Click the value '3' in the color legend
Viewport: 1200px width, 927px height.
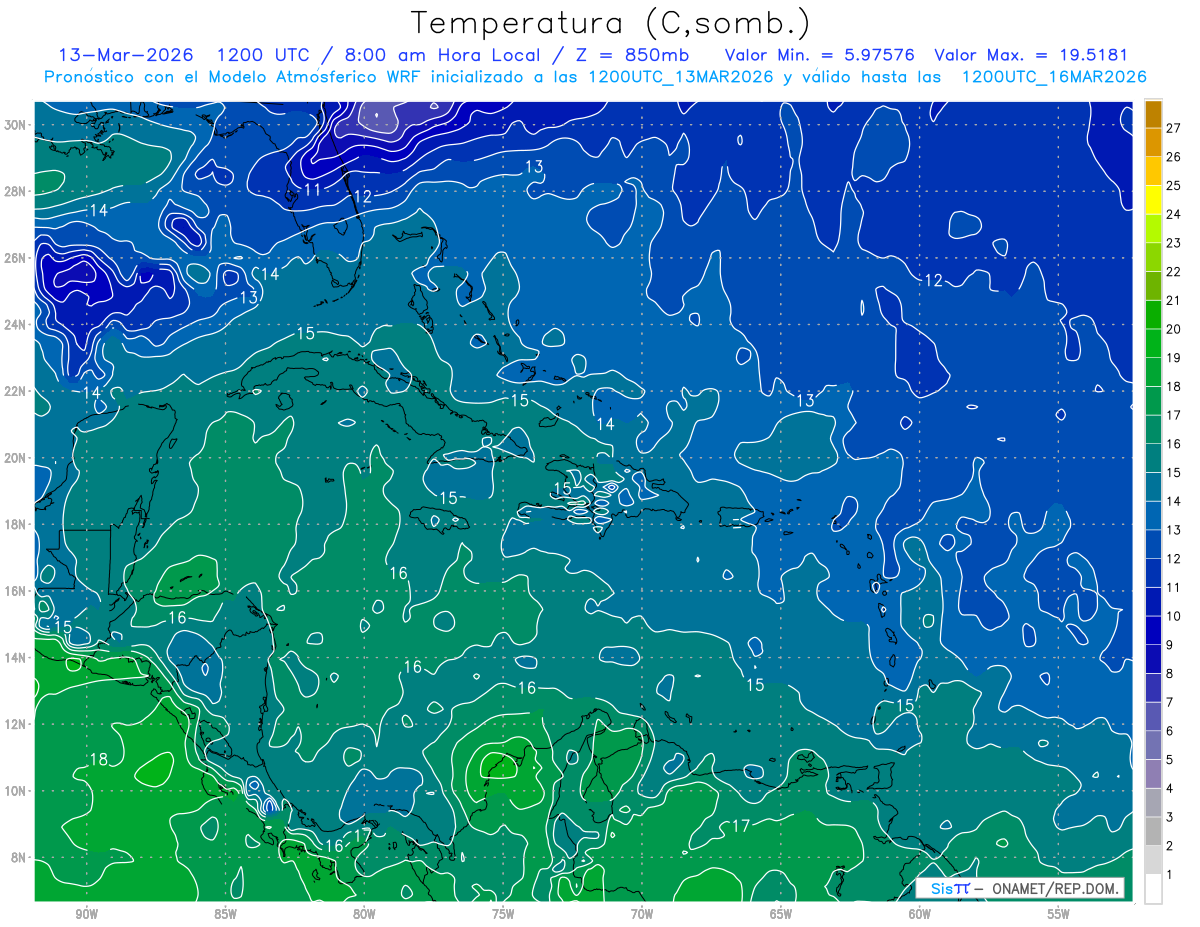(1171, 817)
